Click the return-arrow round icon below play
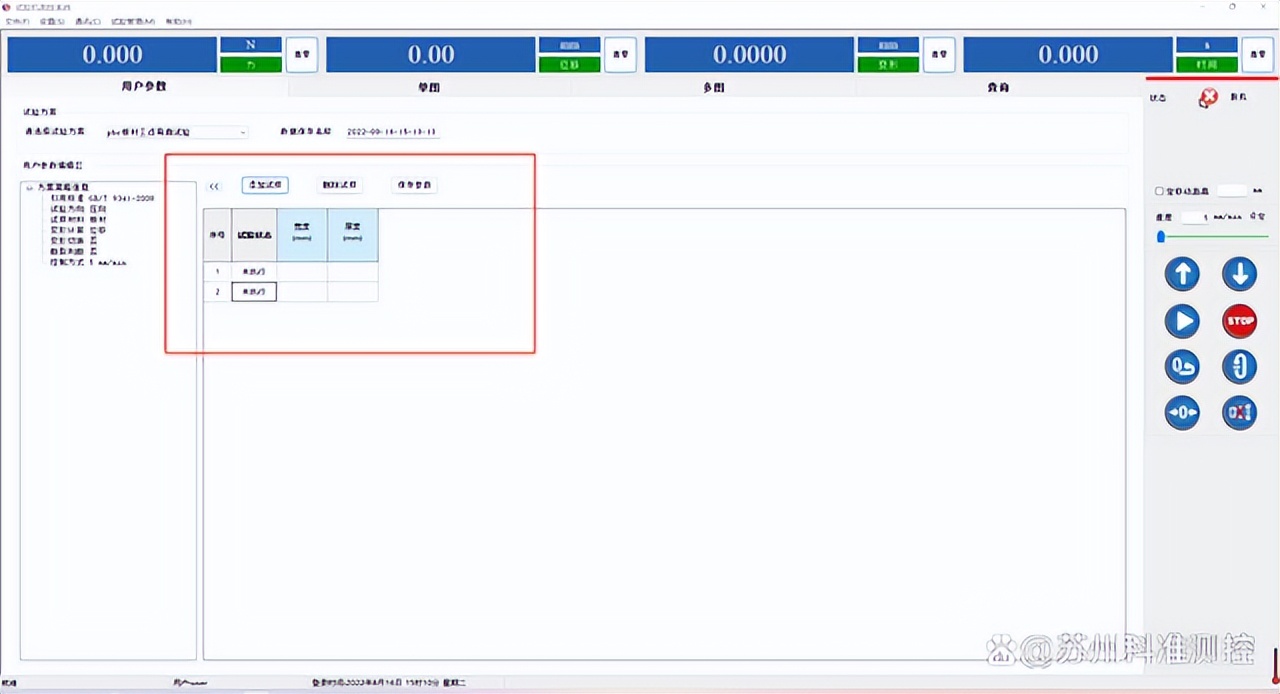This screenshot has width=1280, height=694. [1182, 367]
